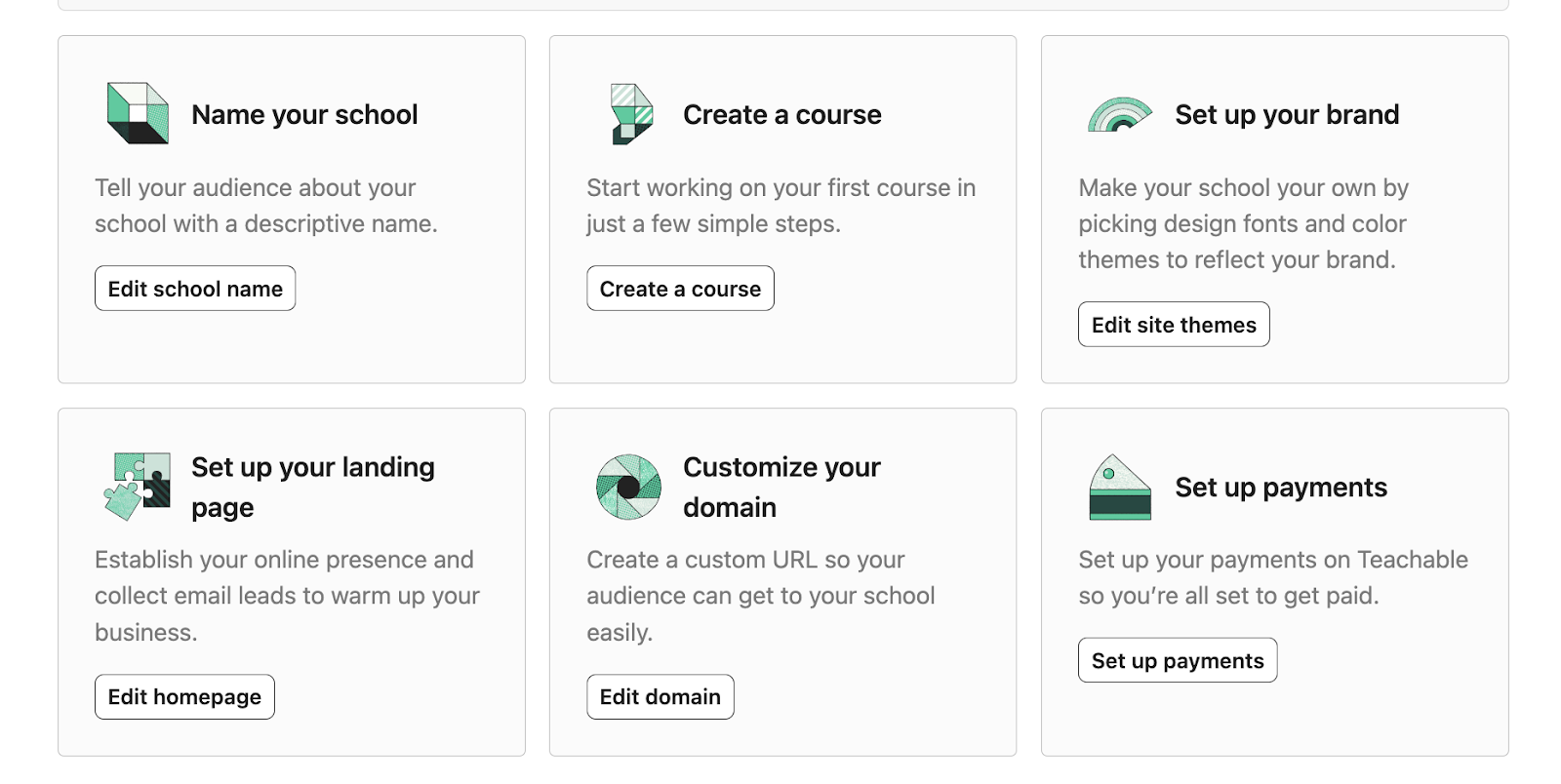Click the Create a course card heading

coord(781,115)
